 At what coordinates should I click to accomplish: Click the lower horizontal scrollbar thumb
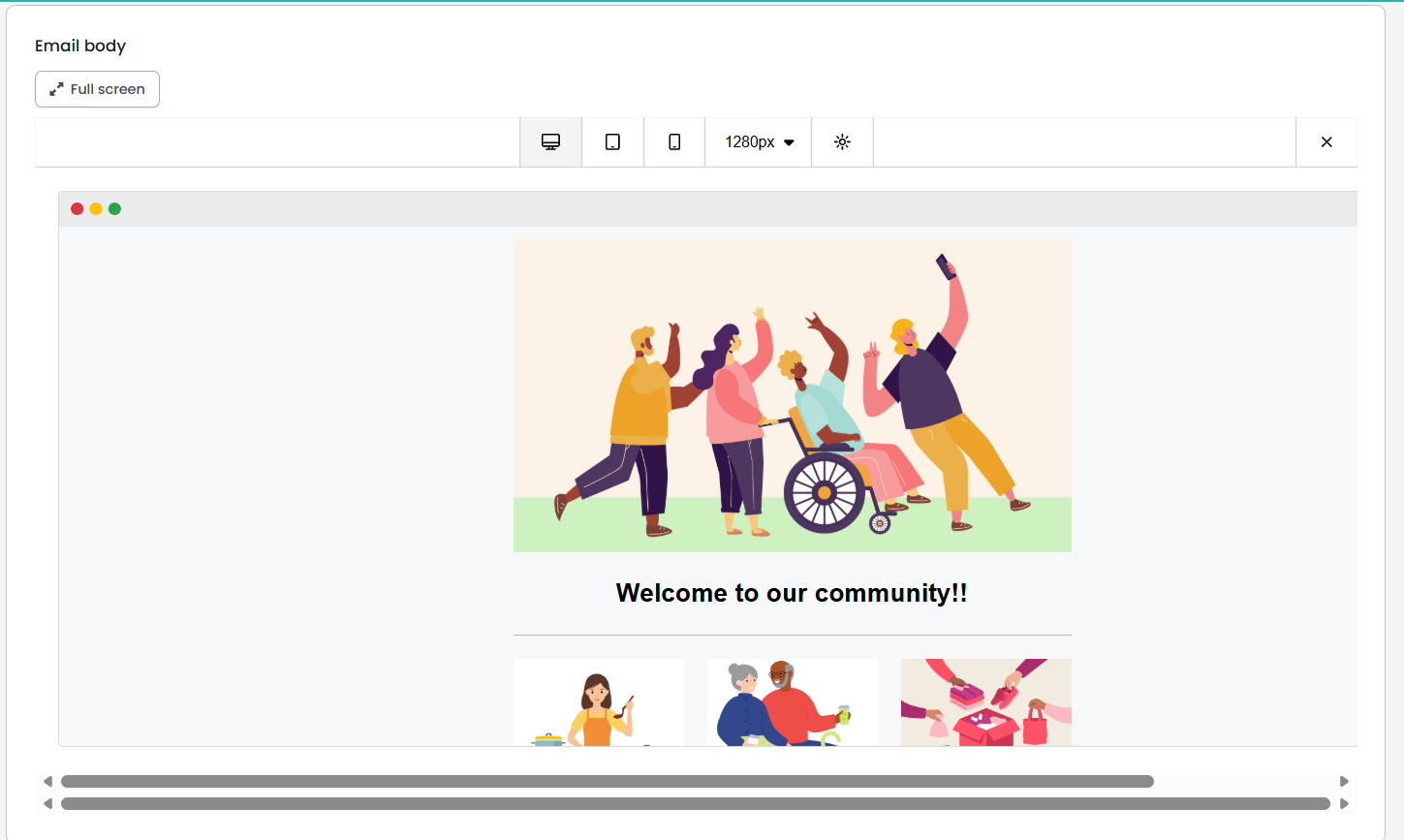(696, 803)
